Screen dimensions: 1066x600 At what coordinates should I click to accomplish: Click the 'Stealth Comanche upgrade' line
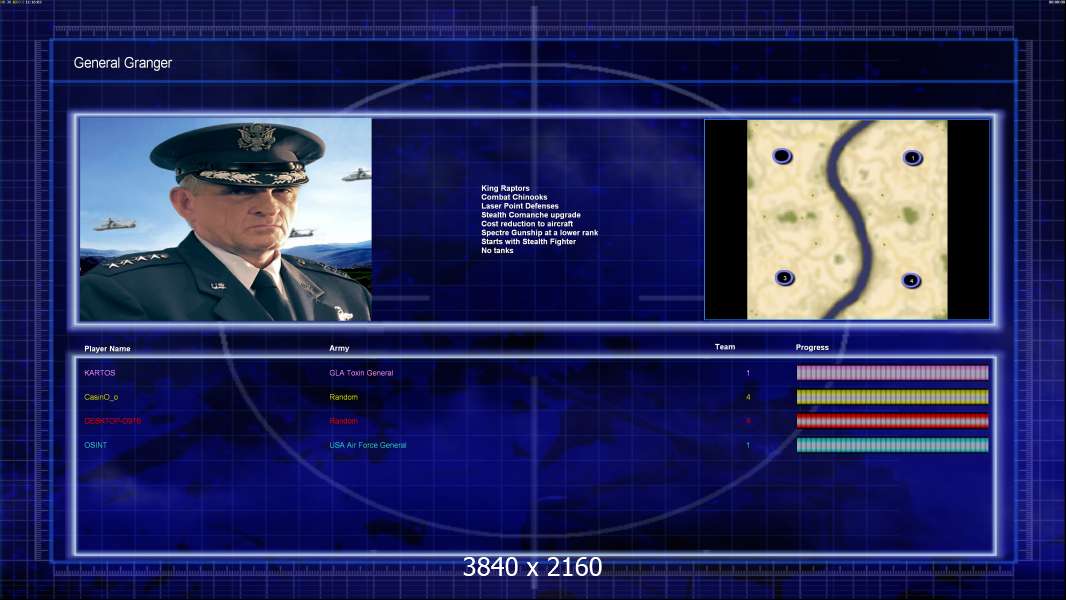530,215
